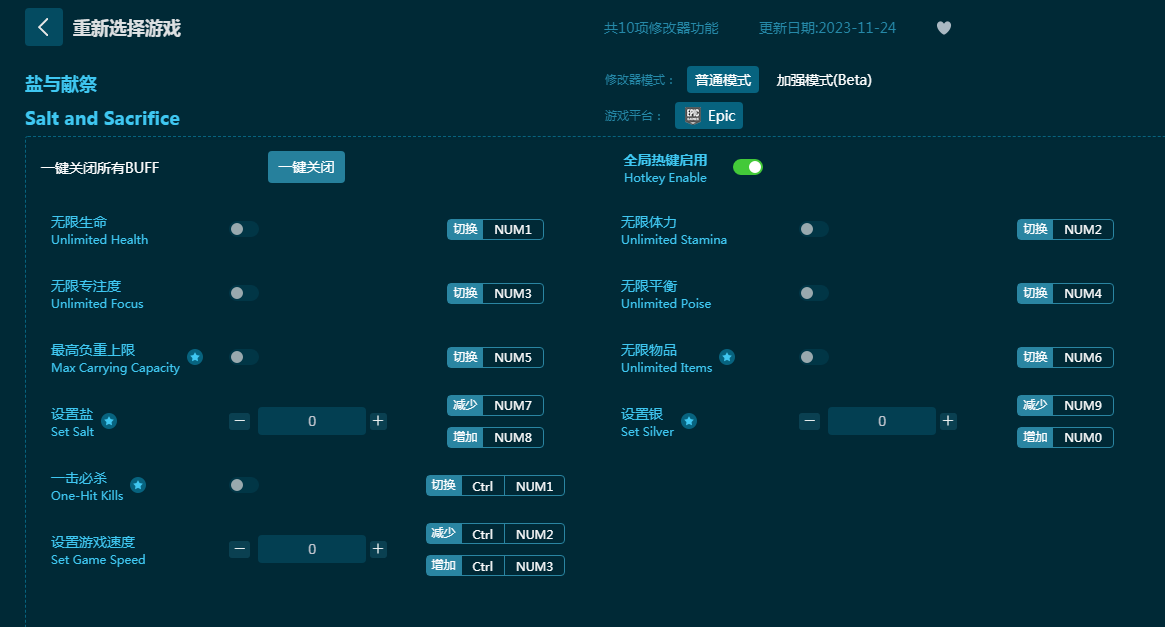Click star icon beside Set Salt

[x=109, y=421]
